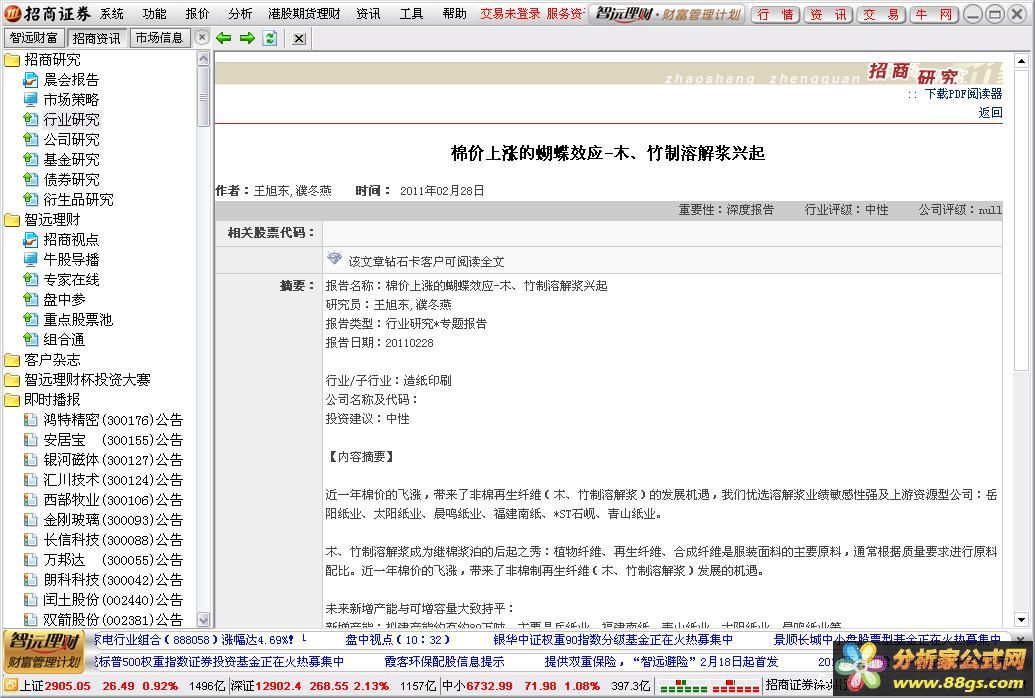1035x698 pixels.
Task: Click document icon beside 银河磁体 公告
Action: [30, 460]
